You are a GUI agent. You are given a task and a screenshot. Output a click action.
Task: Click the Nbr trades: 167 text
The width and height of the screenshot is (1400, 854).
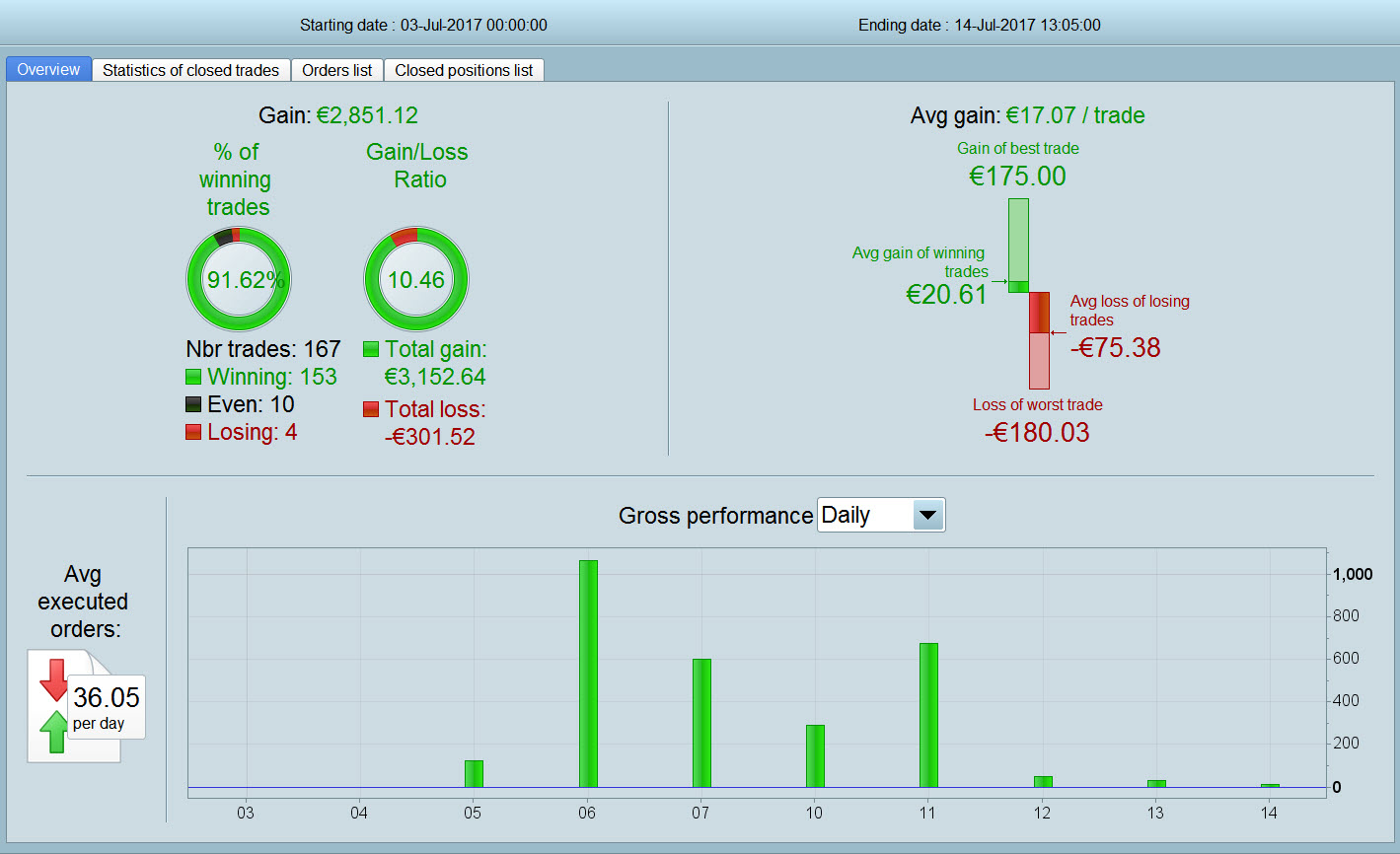(263, 349)
